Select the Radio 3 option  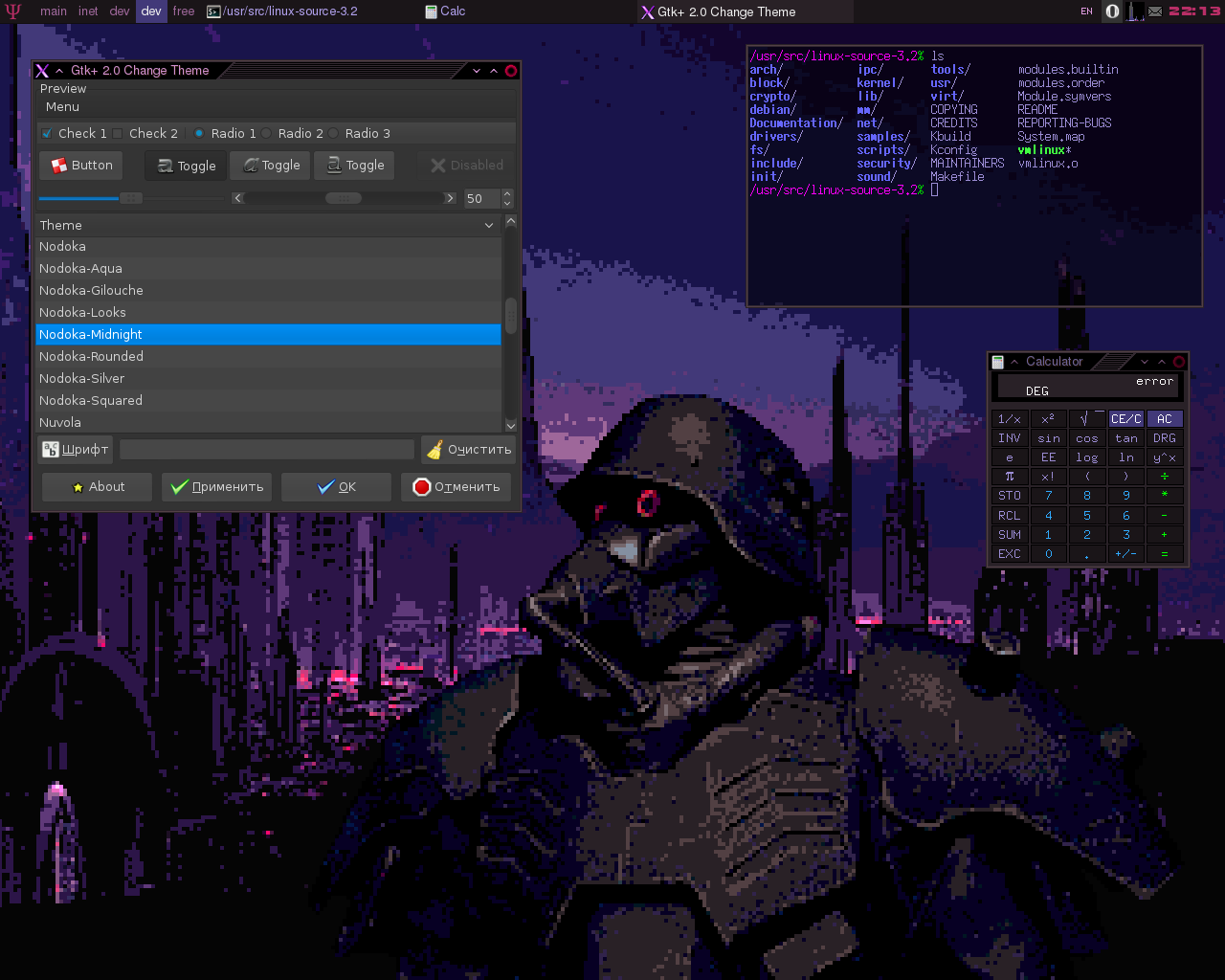(333, 133)
